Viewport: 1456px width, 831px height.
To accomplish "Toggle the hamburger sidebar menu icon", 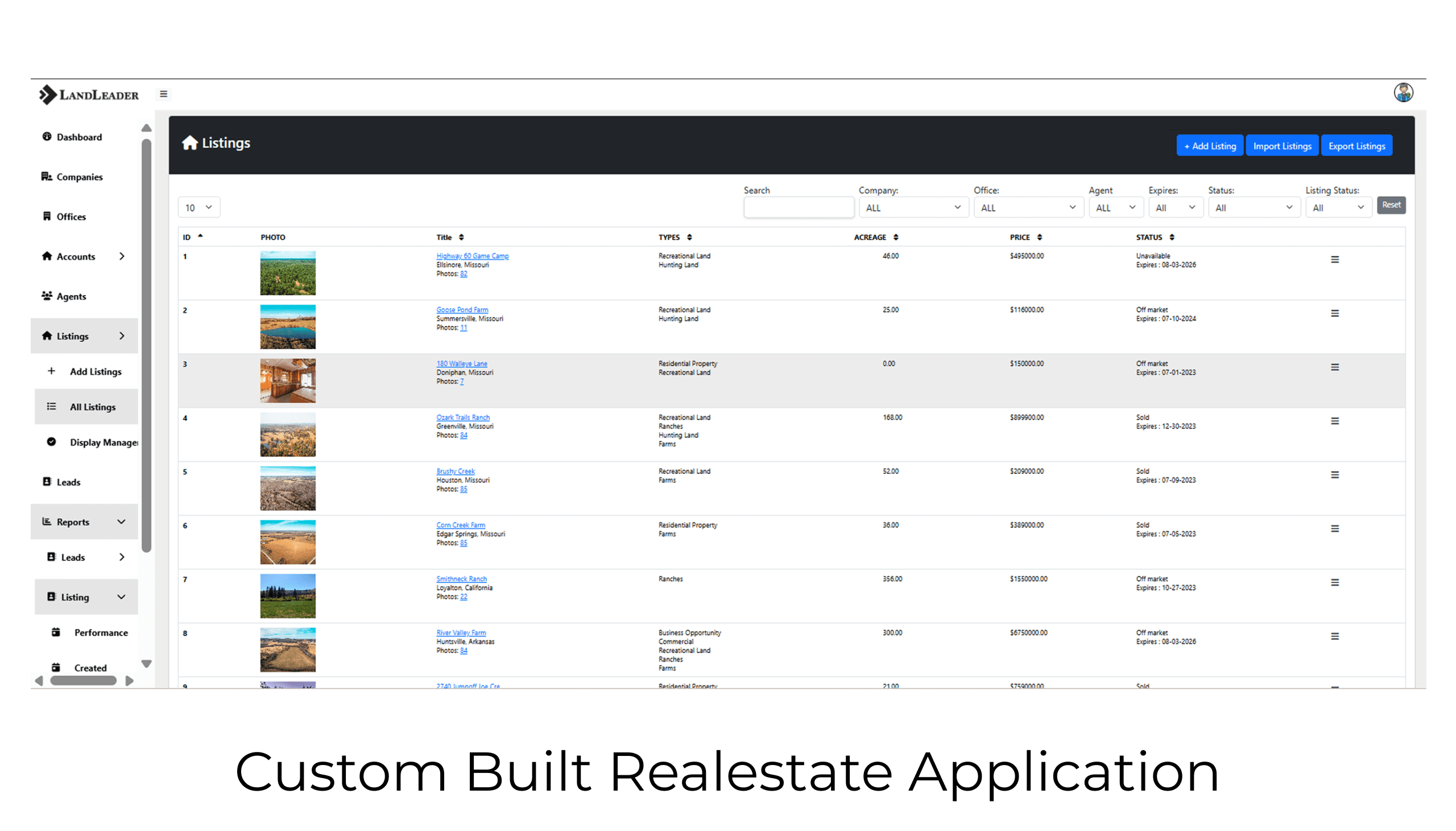I will [x=164, y=94].
